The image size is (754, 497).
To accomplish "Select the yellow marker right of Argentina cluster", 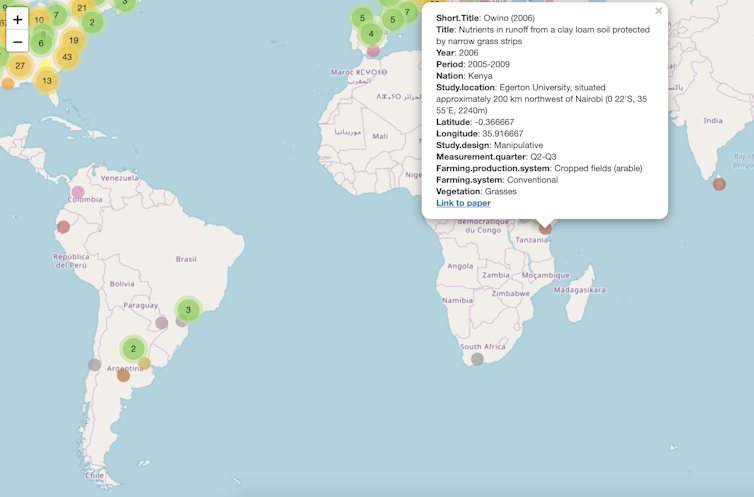I will [145, 363].
